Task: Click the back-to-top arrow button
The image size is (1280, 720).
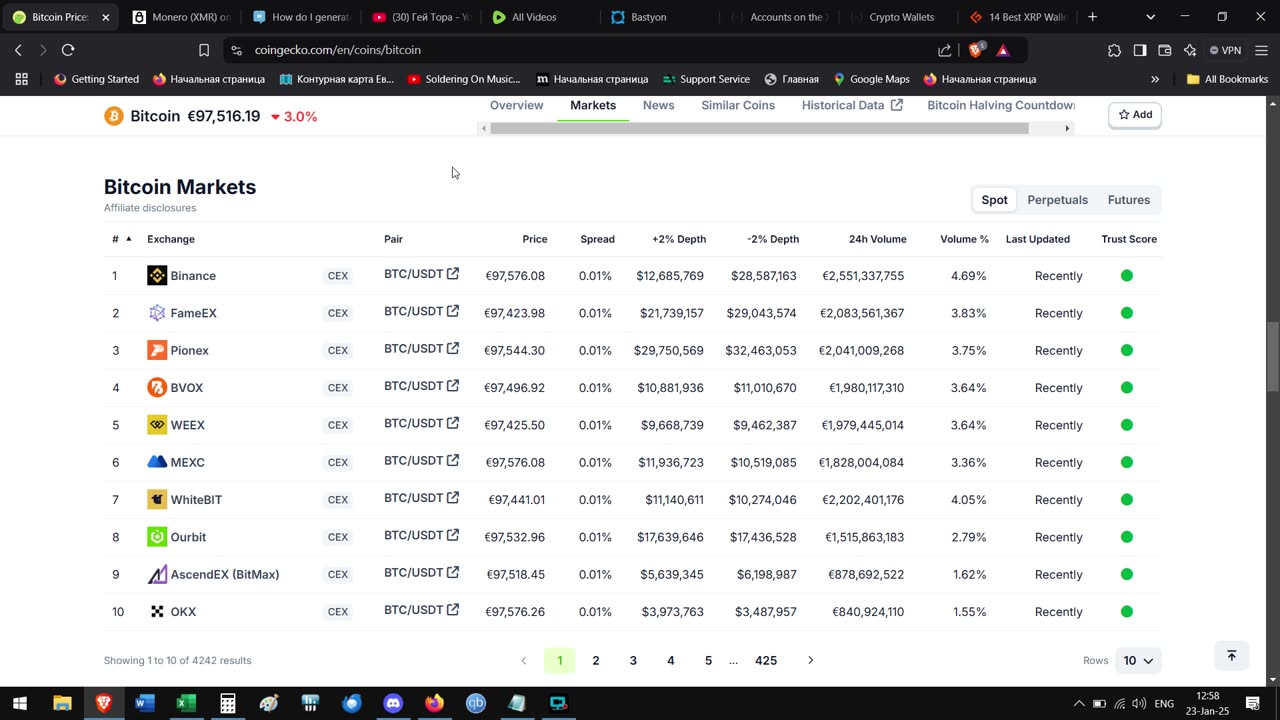Action: click(x=1232, y=656)
